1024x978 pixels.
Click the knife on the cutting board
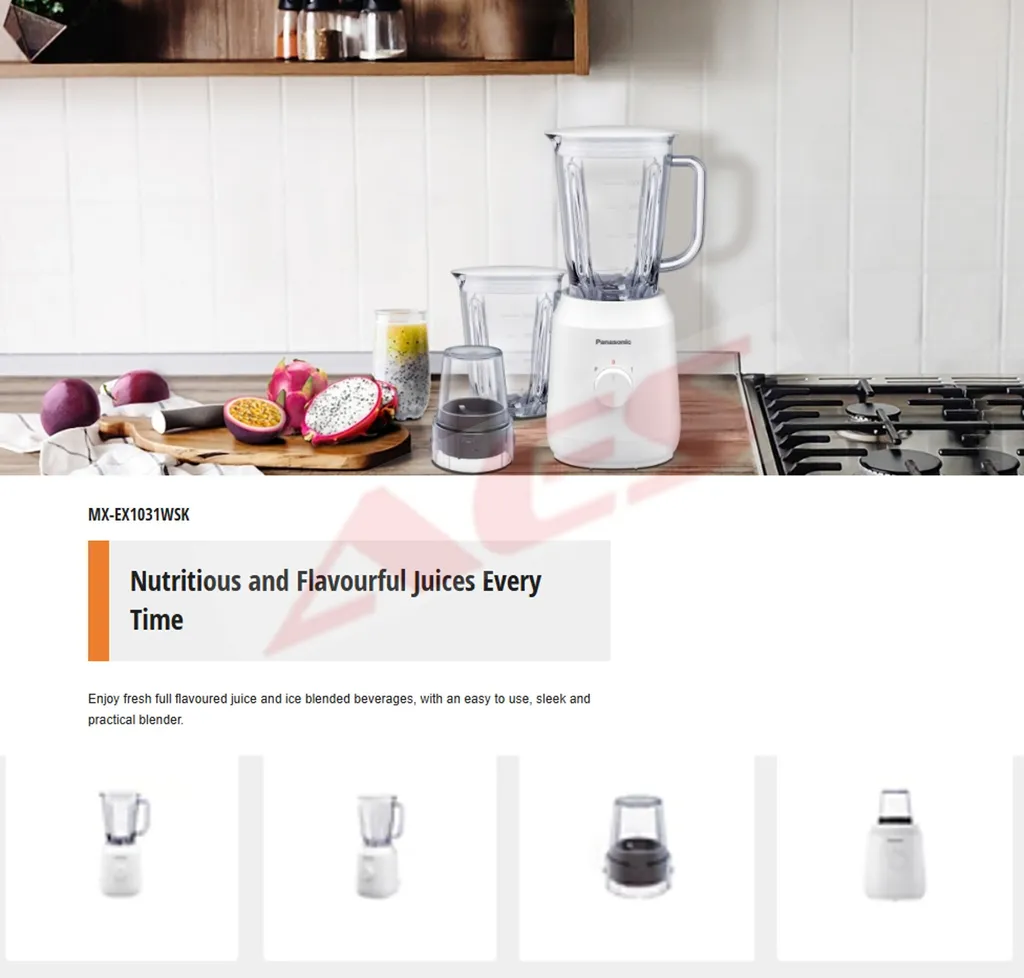click(x=189, y=418)
